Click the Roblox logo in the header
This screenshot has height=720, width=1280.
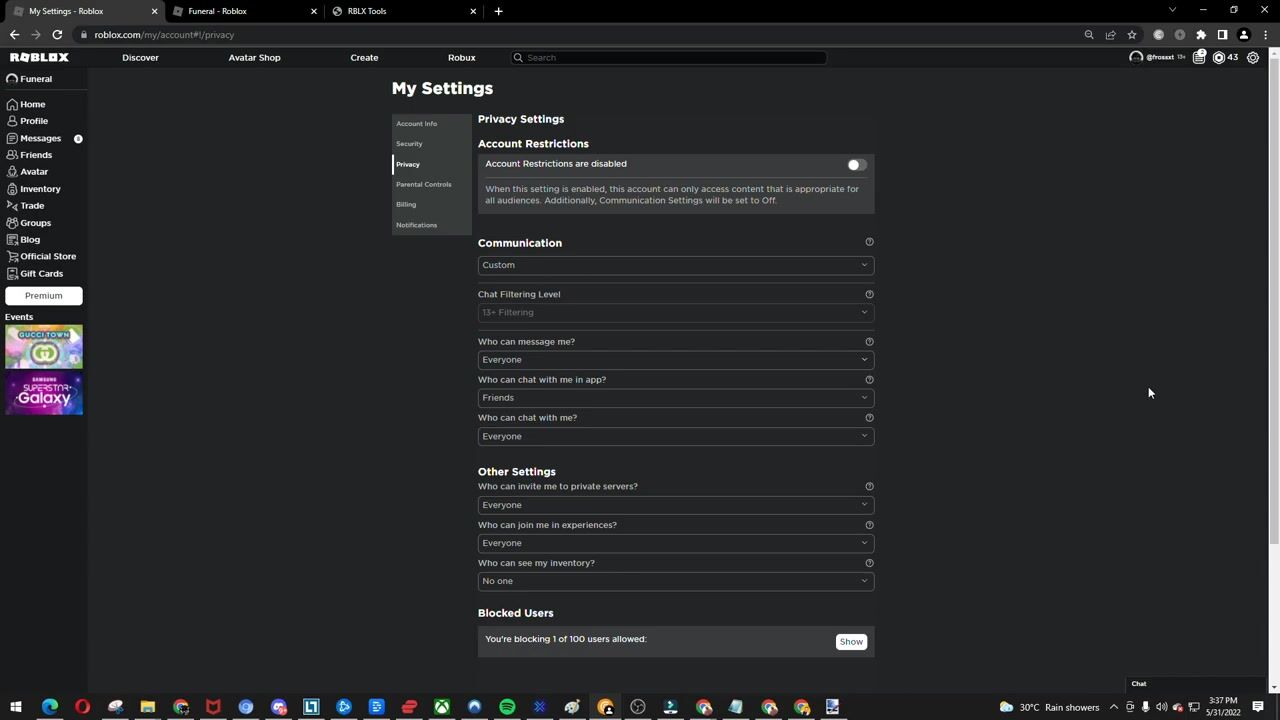click(39, 57)
